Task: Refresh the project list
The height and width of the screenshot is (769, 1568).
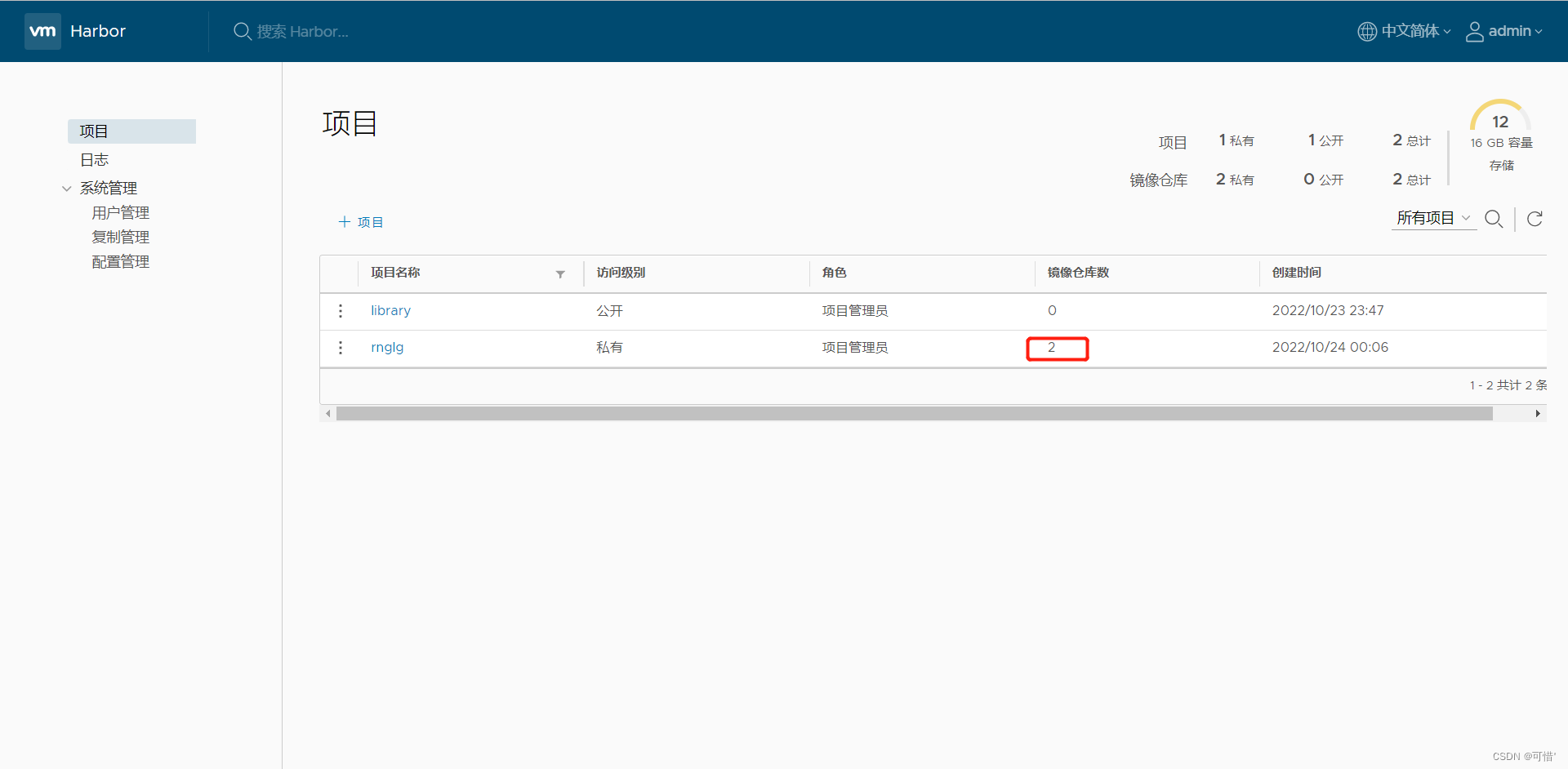Action: [1535, 219]
